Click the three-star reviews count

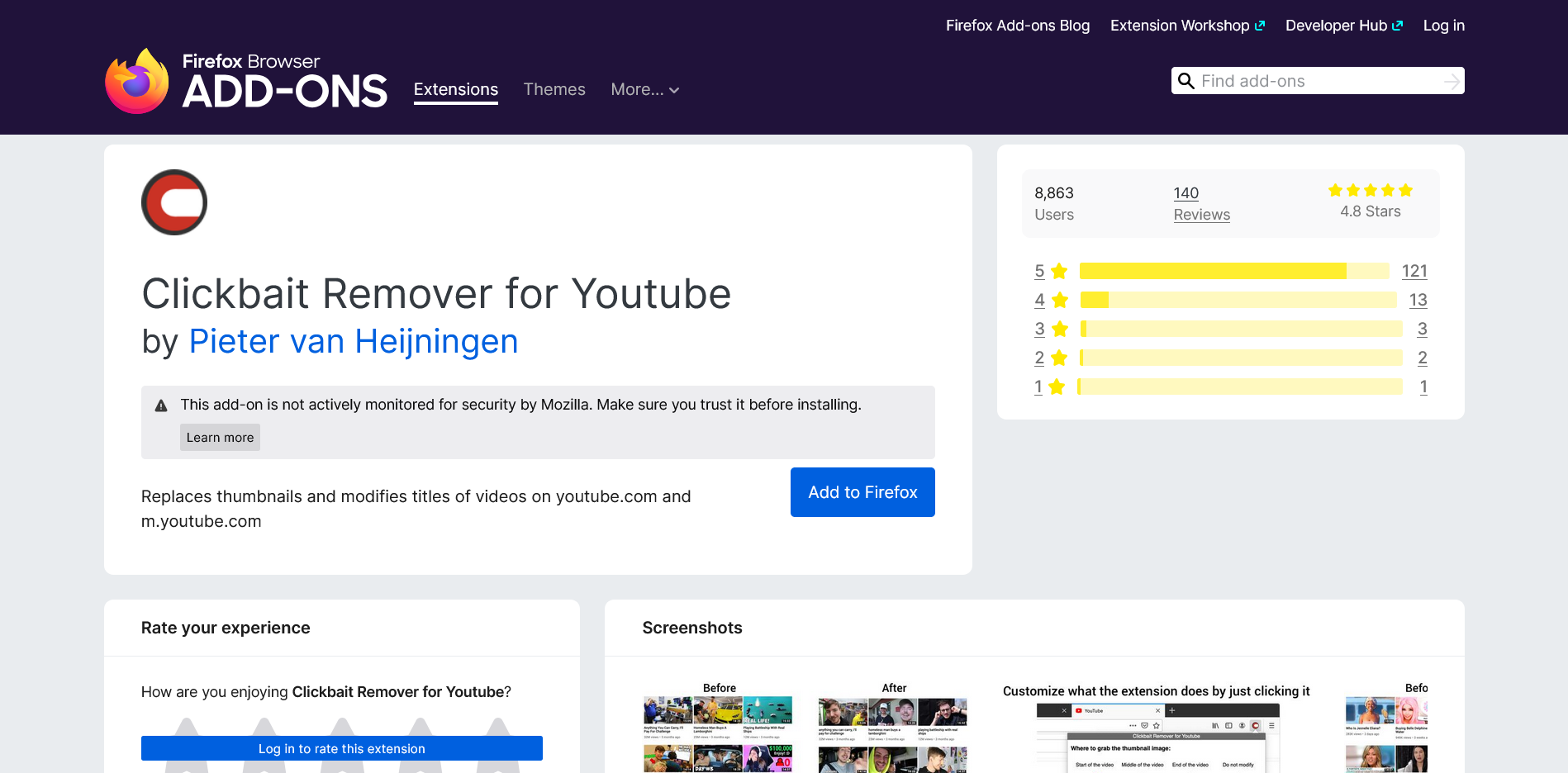pos(1422,329)
